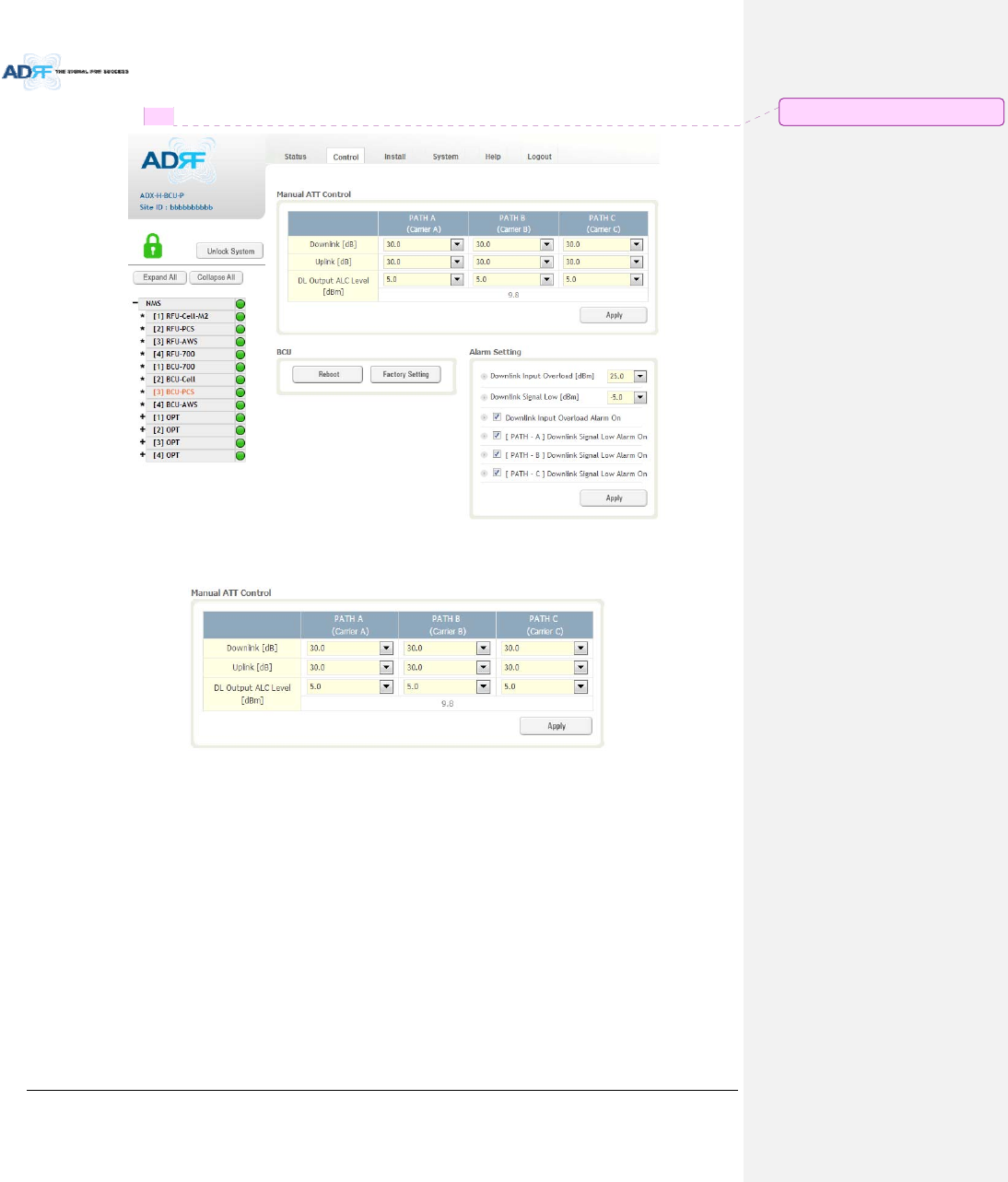Toggle PATH - B Downlink Signal Low Alarm checkbox
1008x1182 pixels.
coord(497,454)
